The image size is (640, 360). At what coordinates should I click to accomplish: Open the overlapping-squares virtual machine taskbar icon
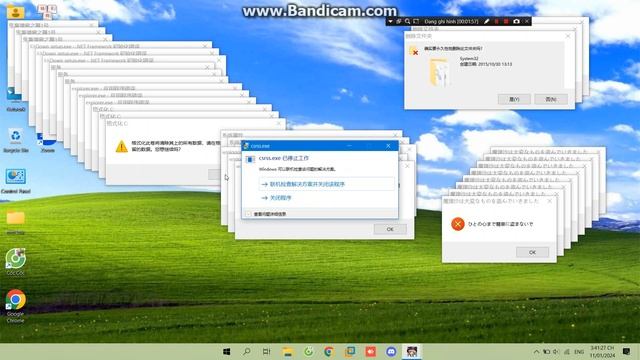tap(350, 351)
